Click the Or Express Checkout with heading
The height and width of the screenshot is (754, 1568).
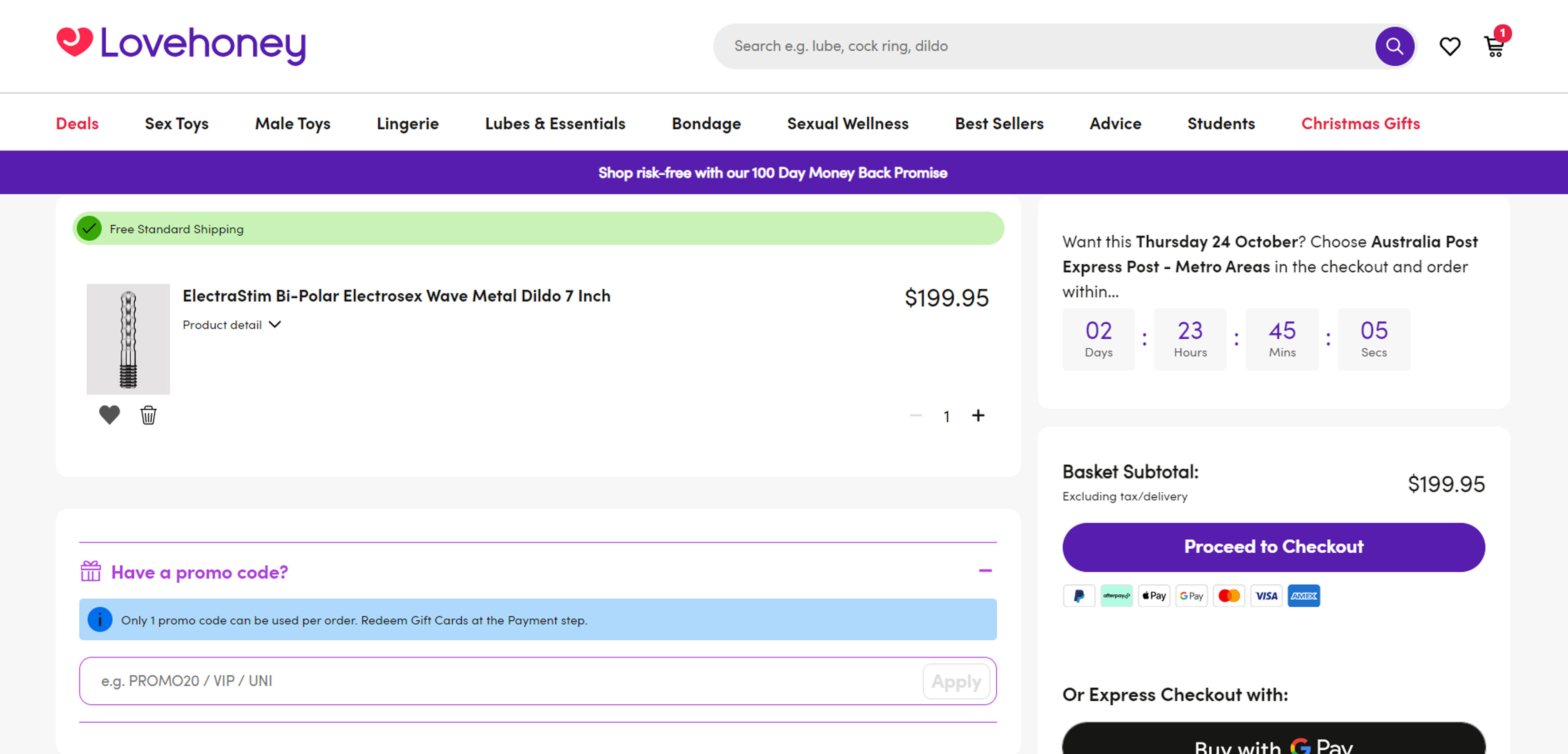(1175, 694)
